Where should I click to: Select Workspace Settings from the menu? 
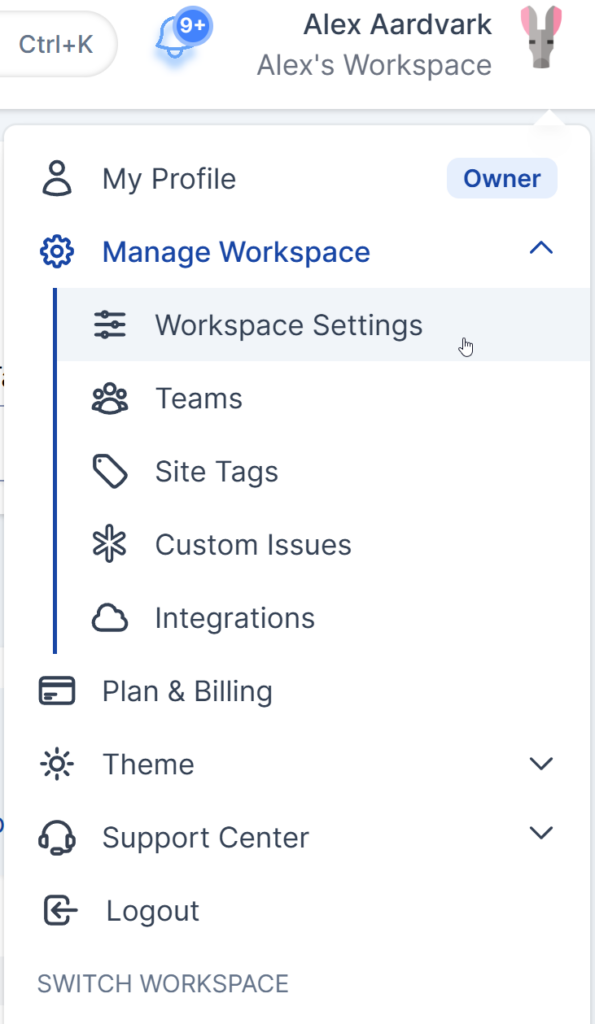click(x=288, y=324)
